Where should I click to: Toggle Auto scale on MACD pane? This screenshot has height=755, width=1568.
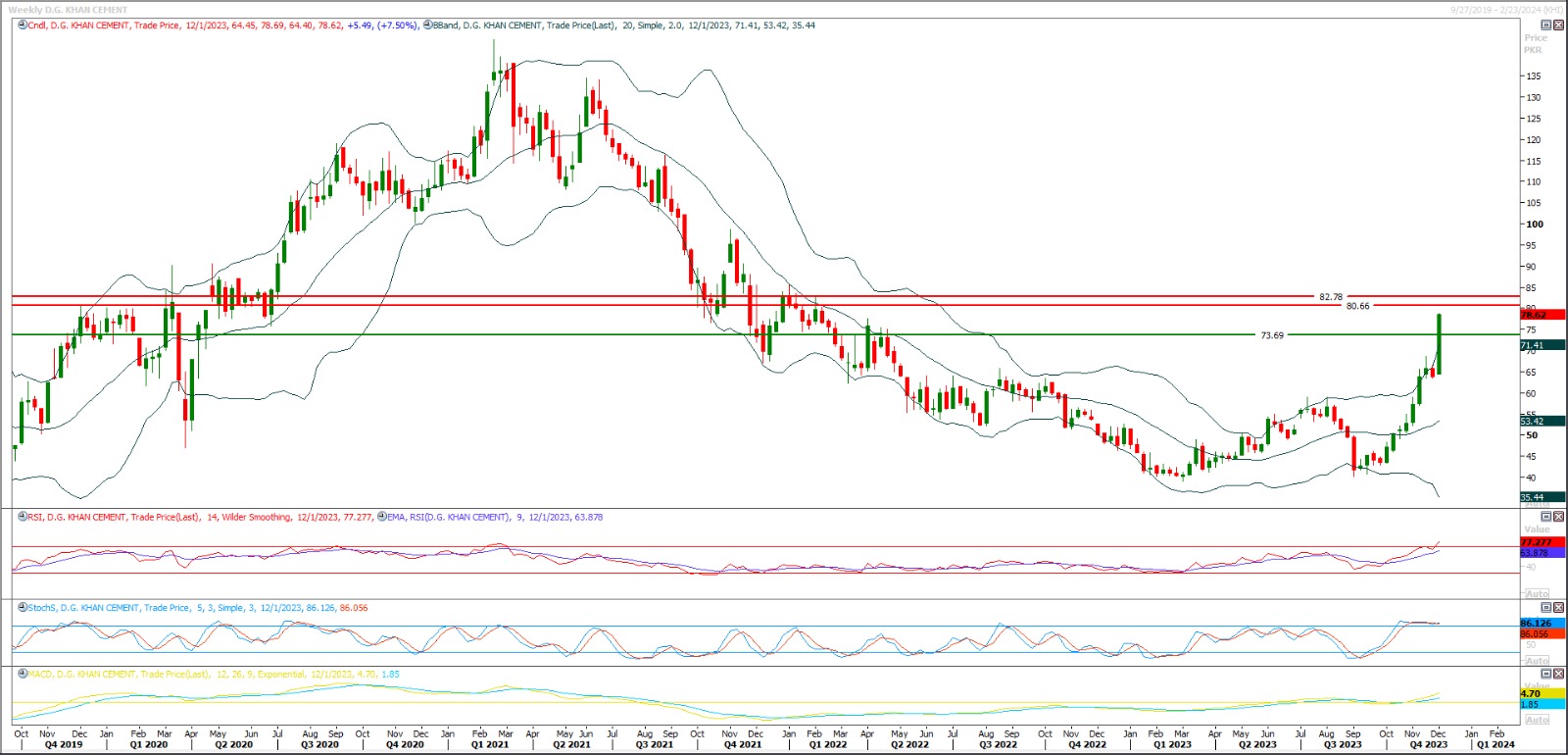[1537, 720]
